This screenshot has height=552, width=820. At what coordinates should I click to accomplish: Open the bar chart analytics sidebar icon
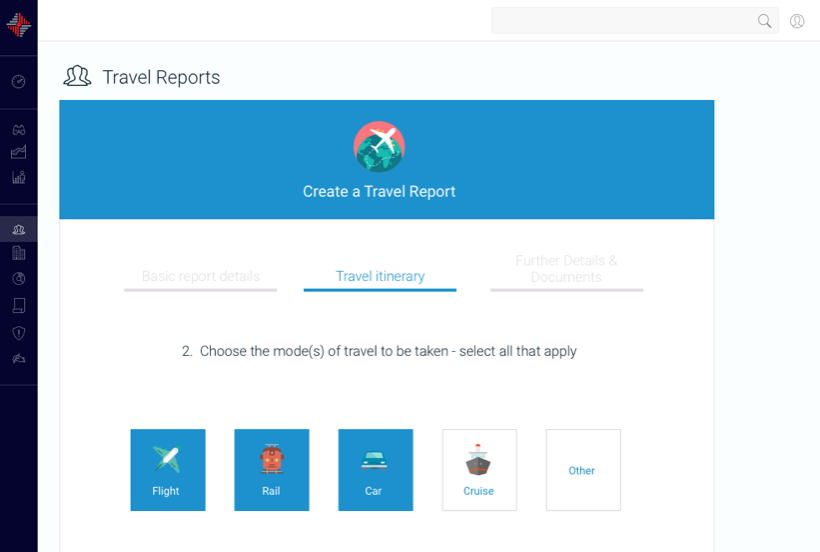click(x=18, y=177)
